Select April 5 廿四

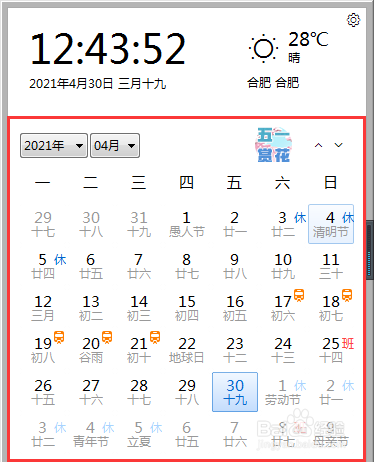[x=43, y=266]
